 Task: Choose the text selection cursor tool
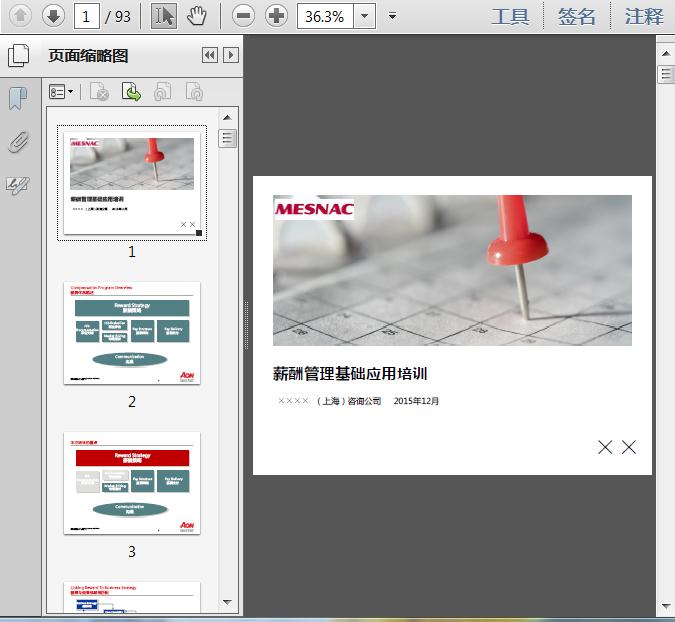pos(165,16)
